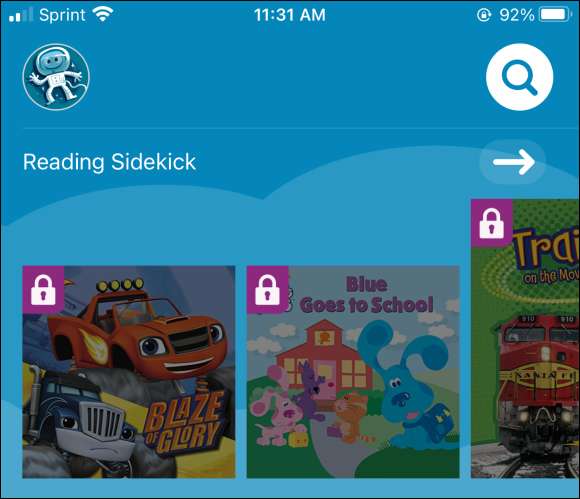580x499 pixels.
Task: Tap the Sprint carrier label
Action: [62, 15]
